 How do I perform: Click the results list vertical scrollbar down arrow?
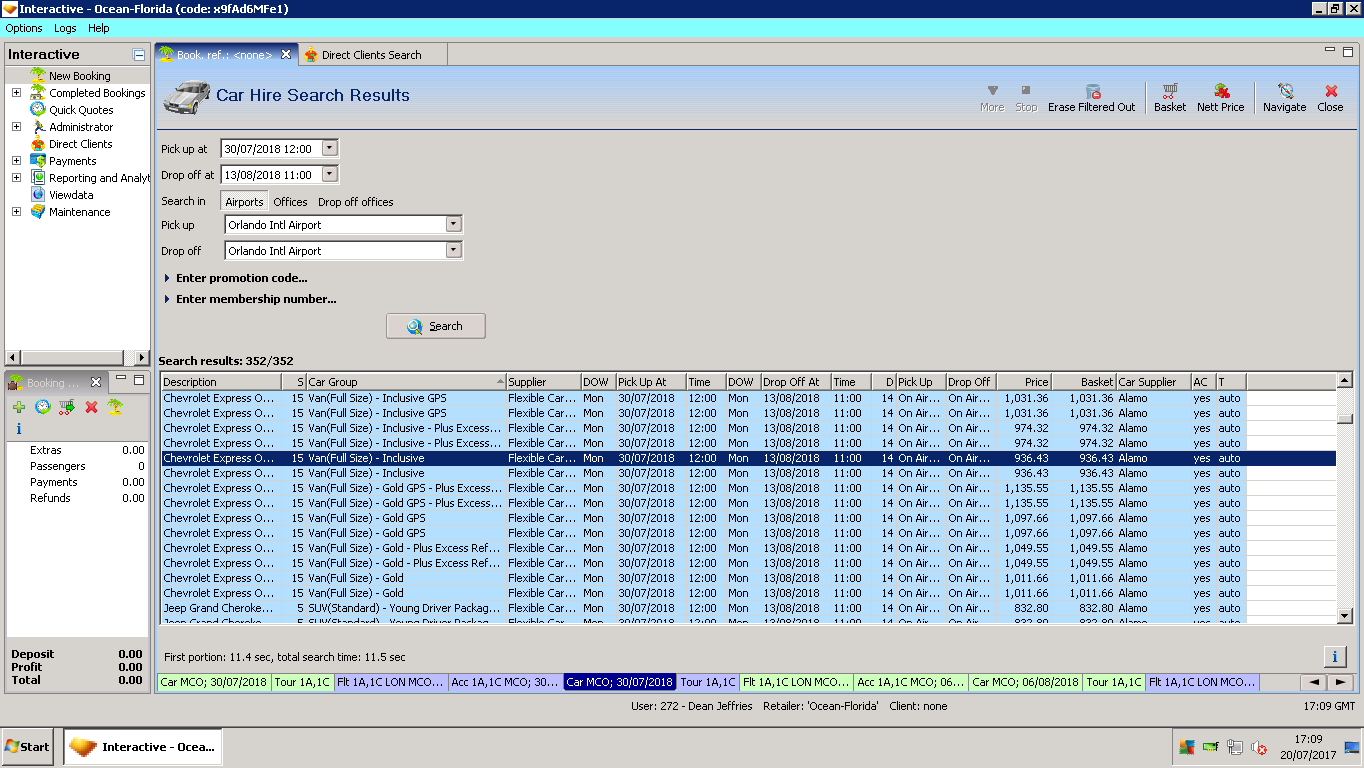tap(1345, 616)
